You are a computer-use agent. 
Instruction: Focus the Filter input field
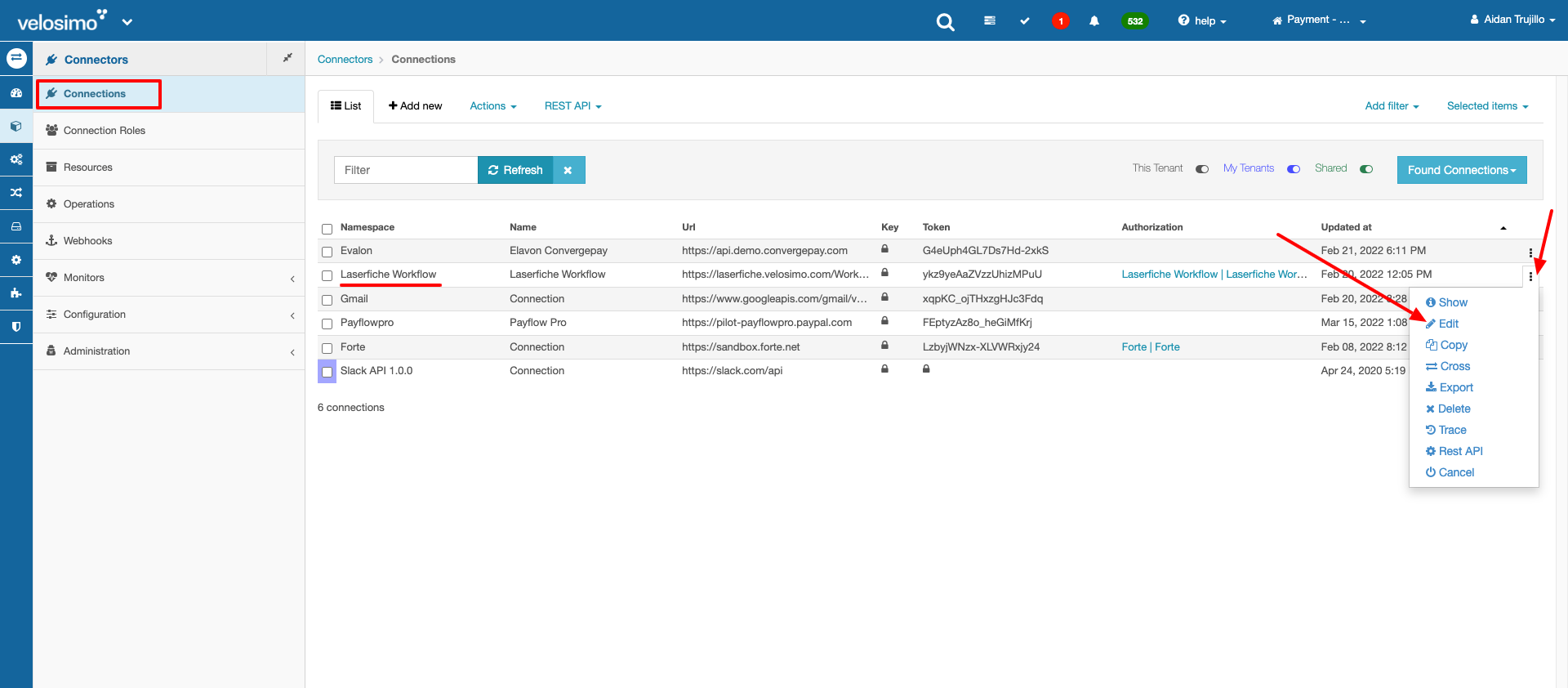(406, 170)
